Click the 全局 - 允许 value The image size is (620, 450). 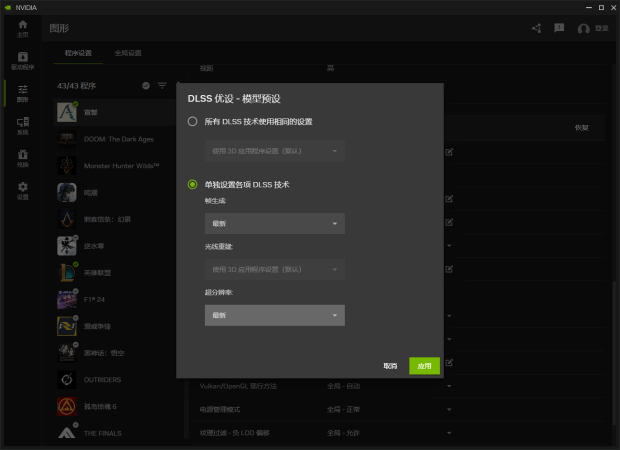point(343,433)
